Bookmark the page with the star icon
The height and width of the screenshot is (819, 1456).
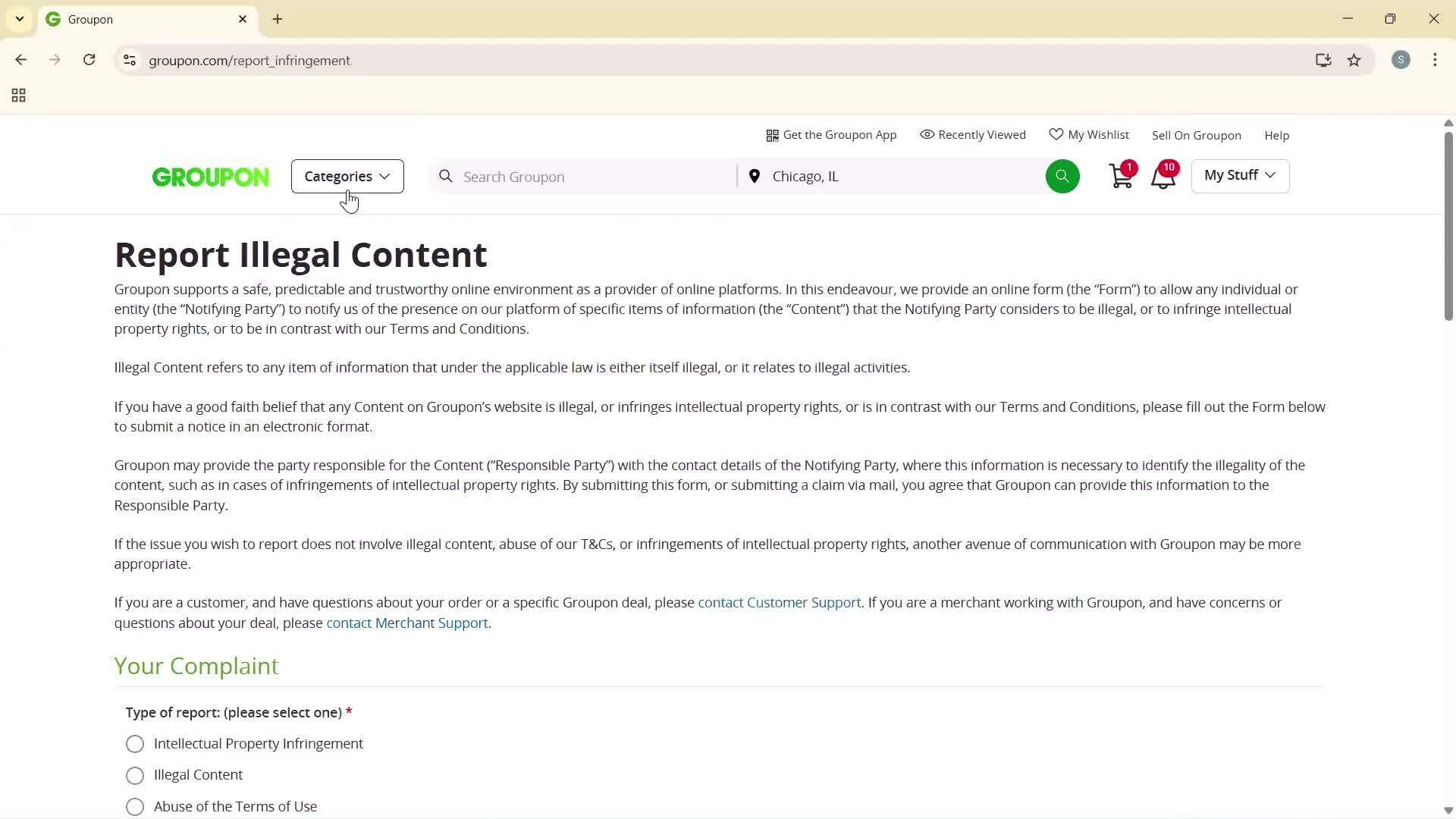[1354, 60]
